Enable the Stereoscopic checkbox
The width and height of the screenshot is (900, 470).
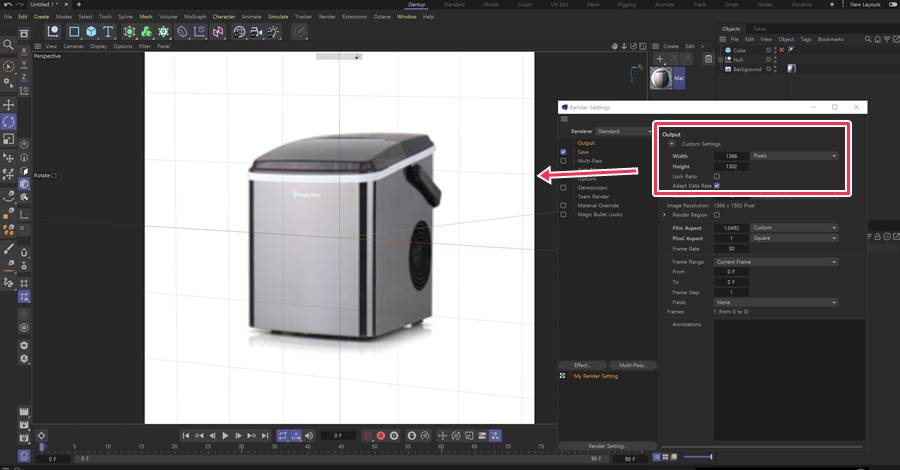(x=563, y=188)
